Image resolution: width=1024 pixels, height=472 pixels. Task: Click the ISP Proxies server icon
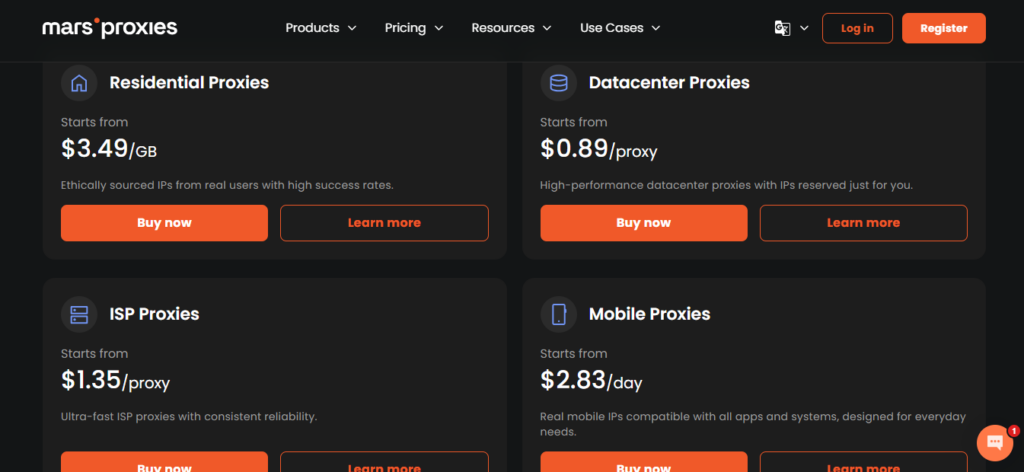point(79,314)
